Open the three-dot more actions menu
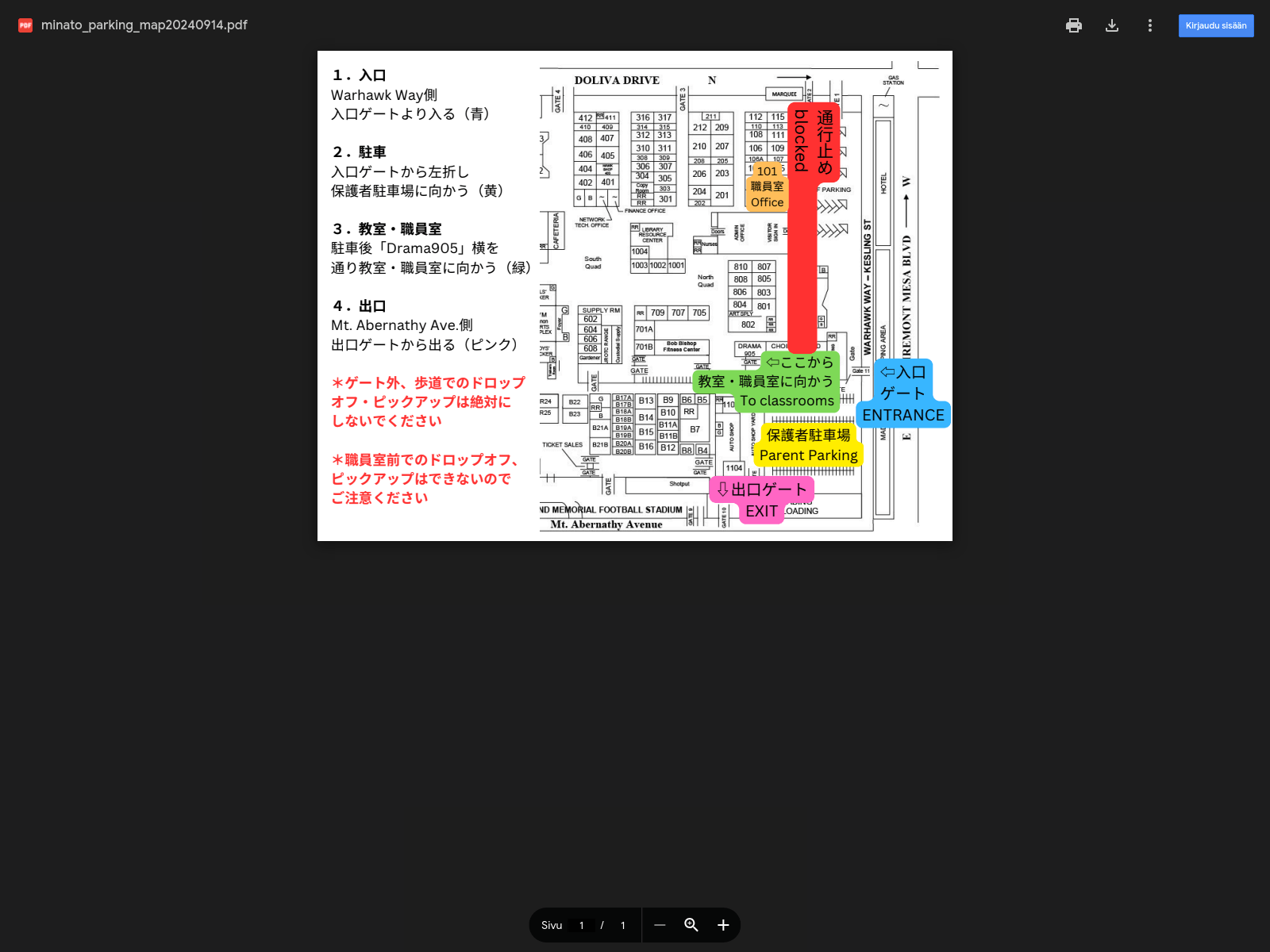 1149,25
